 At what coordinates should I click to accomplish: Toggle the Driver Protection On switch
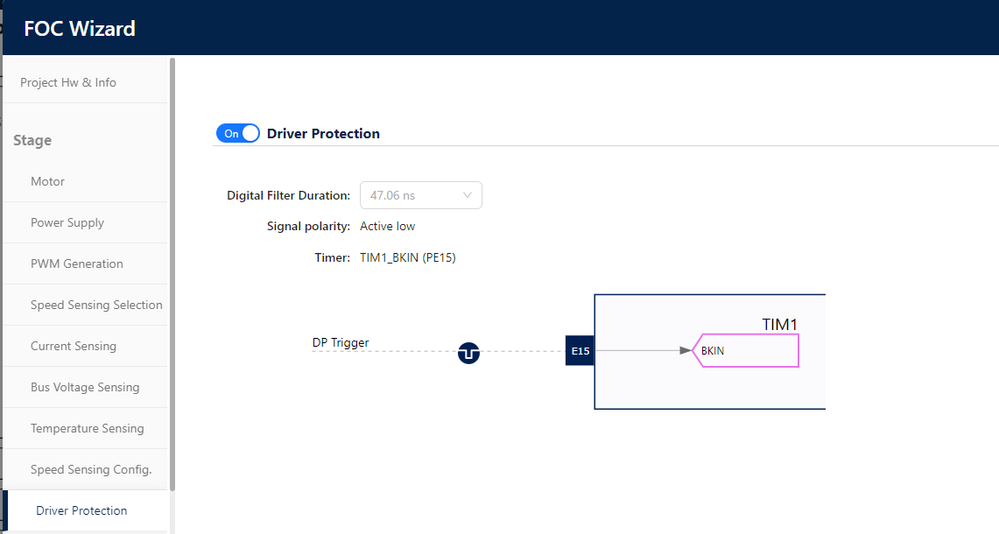click(238, 133)
